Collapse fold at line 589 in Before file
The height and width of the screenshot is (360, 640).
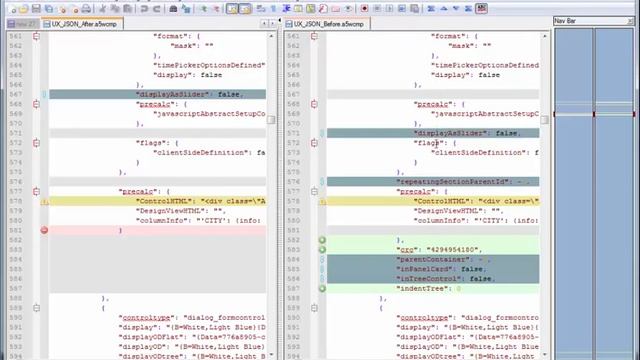[x=314, y=308]
